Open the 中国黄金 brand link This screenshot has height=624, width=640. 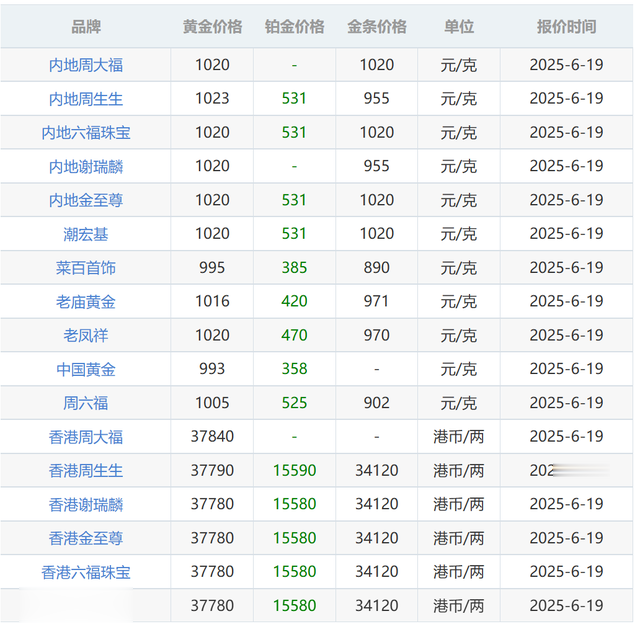[86, 369]
